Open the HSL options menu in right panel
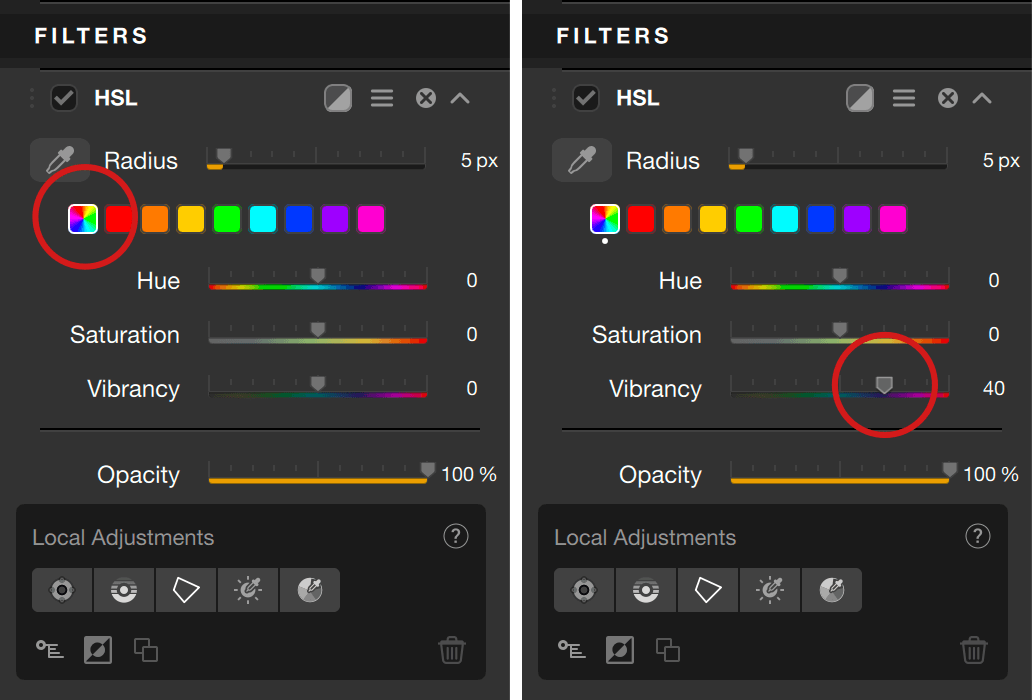 pos(904,98)
